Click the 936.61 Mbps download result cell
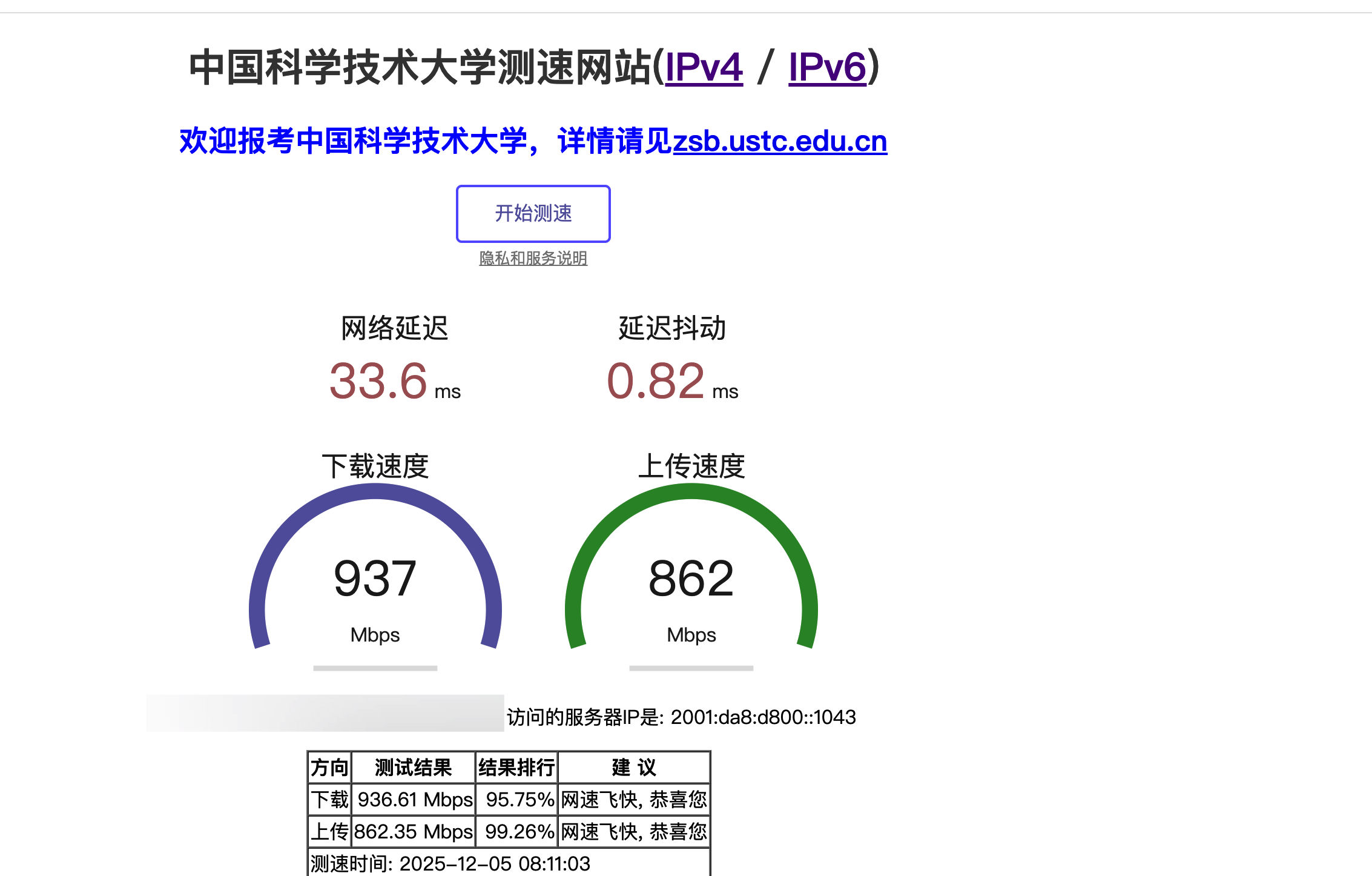This screenshot has height=876, width=1372. pyautogui.click(x=415, y=800)
